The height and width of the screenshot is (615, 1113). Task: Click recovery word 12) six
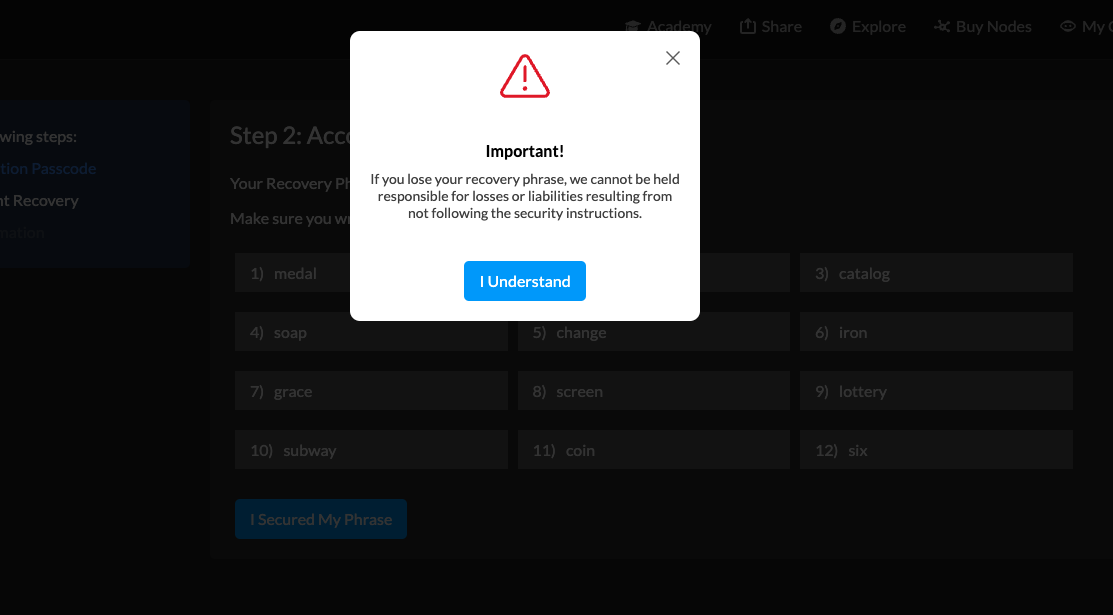936,450
